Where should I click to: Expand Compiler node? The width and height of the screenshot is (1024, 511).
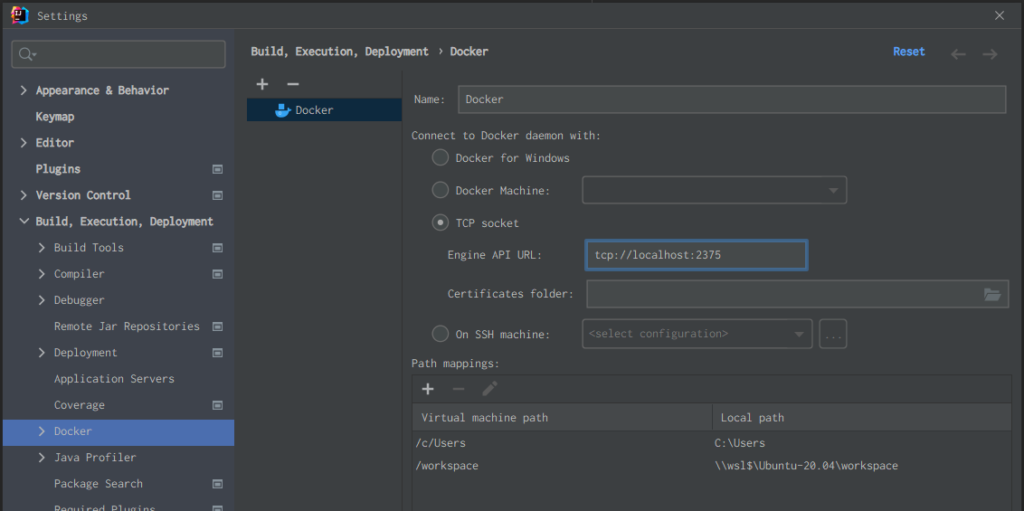[42, 274]
